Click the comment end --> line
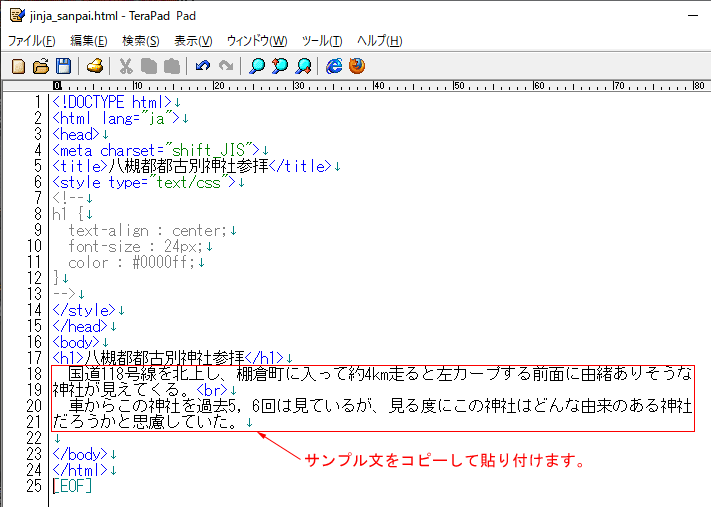 (64, 294)
